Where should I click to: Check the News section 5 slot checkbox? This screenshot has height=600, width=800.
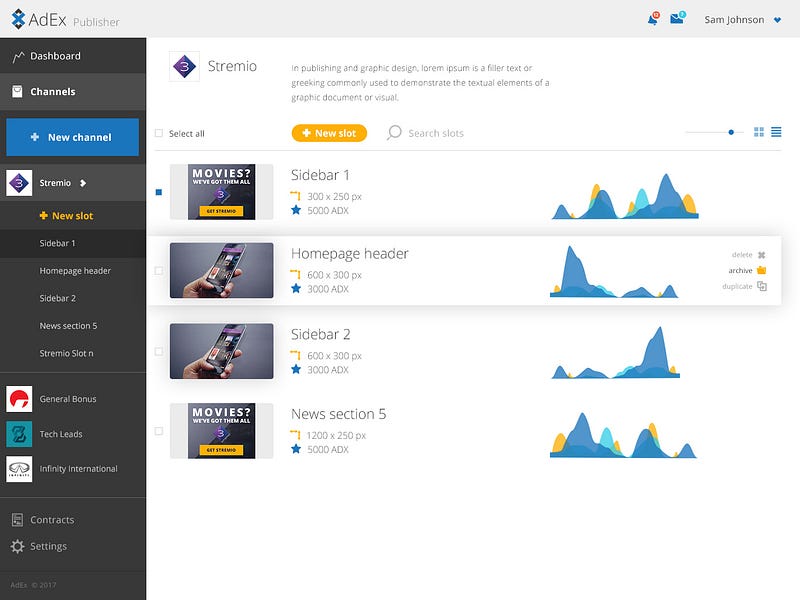tap(159, 431)
